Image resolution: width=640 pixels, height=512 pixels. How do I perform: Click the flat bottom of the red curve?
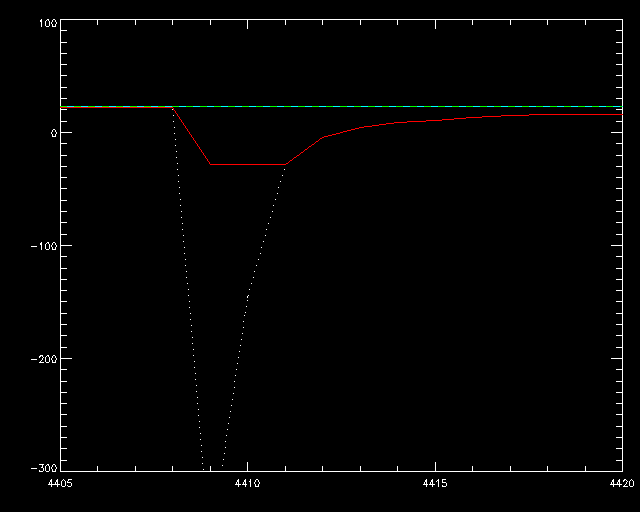[248, 165]
